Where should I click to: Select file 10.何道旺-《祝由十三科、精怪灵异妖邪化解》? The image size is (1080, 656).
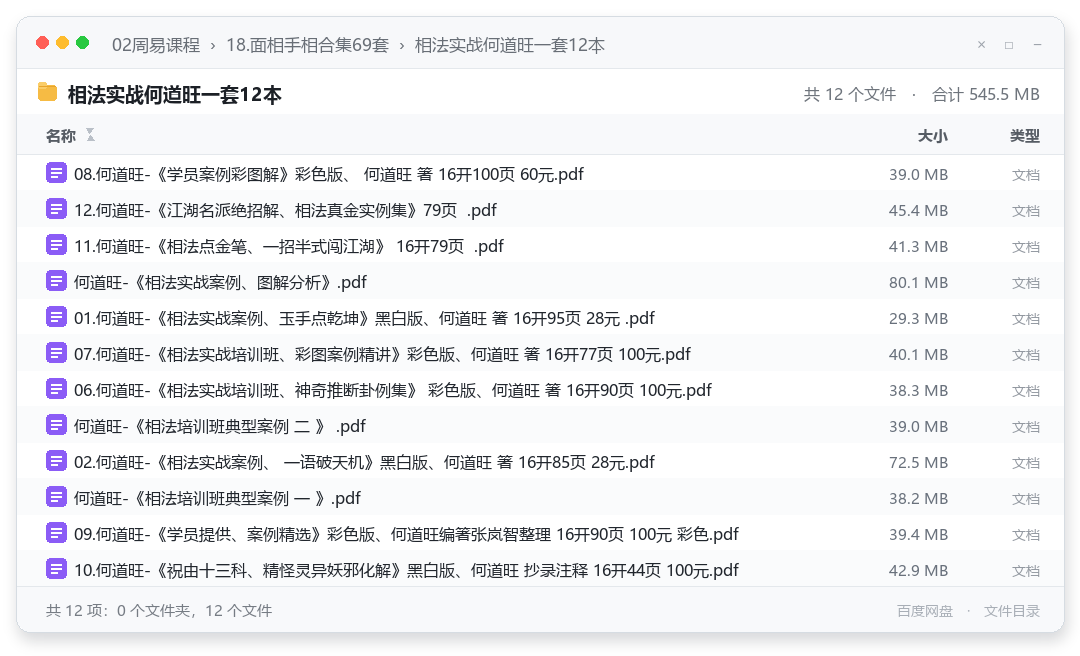540,569
